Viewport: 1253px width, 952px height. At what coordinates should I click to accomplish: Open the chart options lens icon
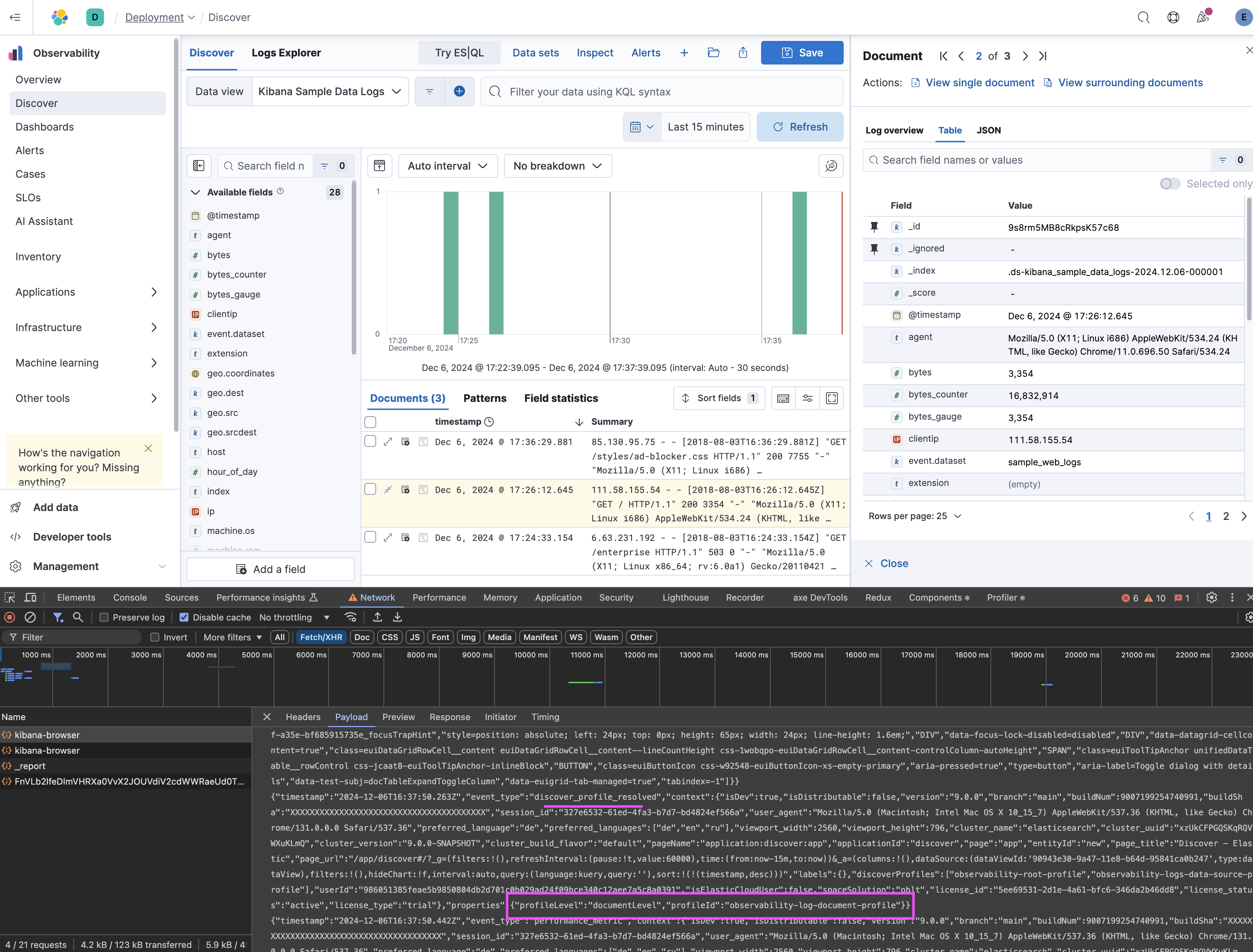[x=831, y=166]
